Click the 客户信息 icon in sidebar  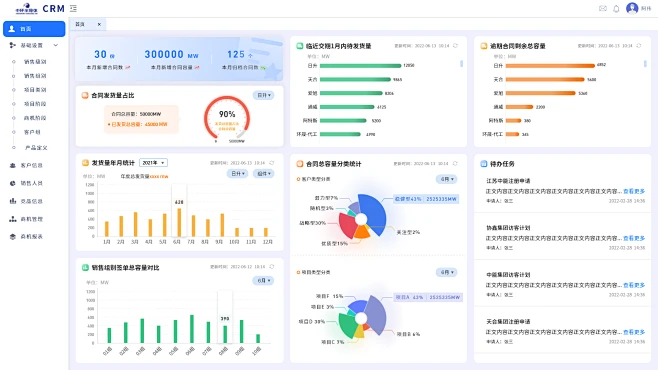click(13, 165)
